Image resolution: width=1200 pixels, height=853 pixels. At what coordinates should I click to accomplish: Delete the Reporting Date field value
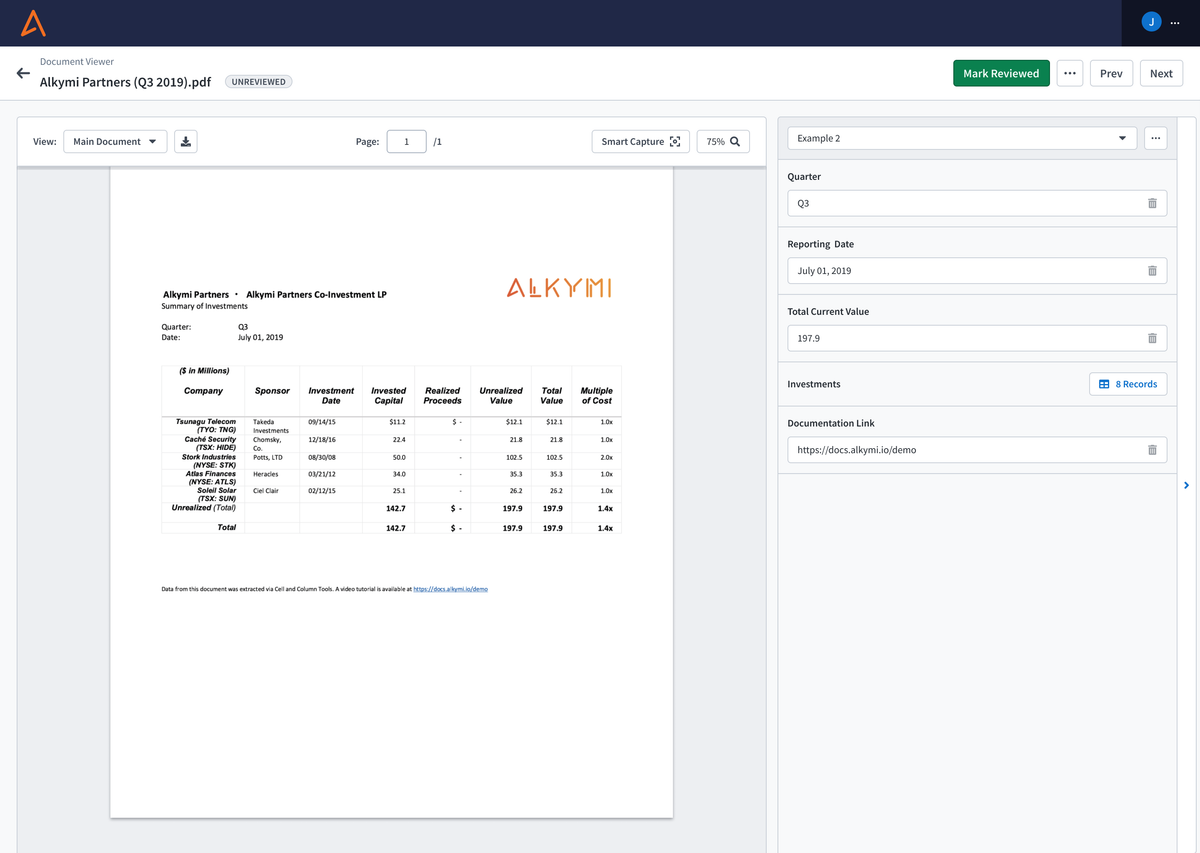point(1151,271)
